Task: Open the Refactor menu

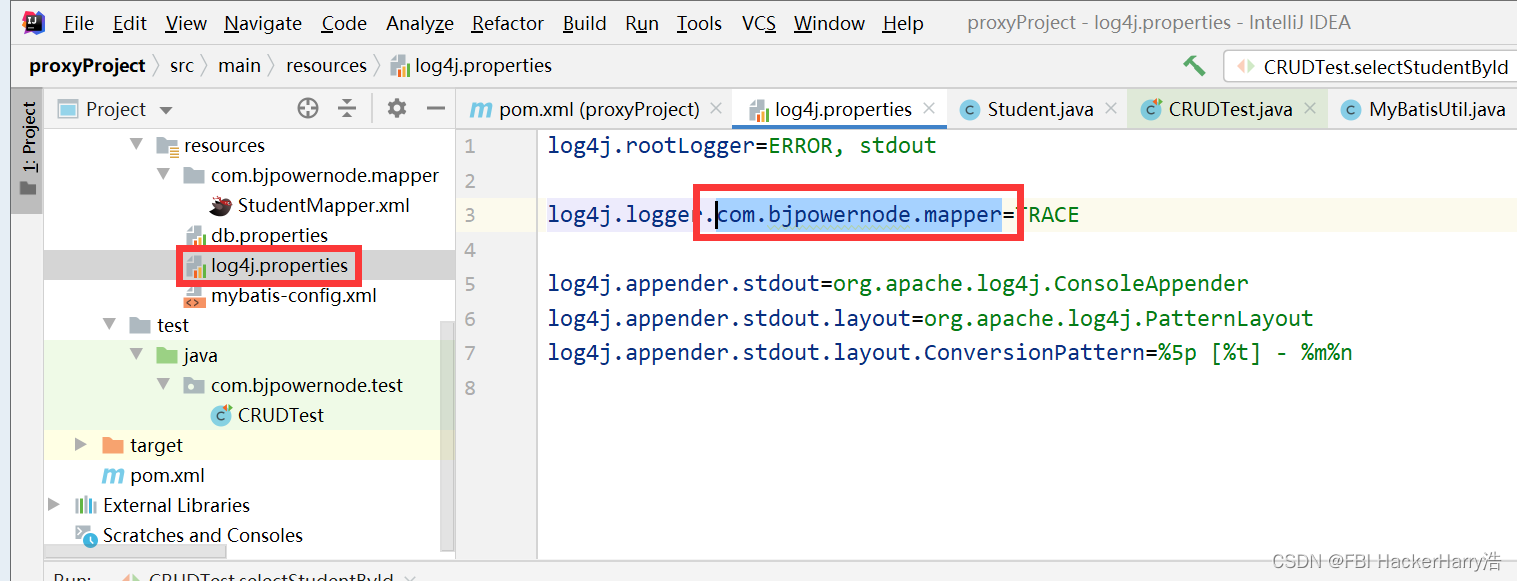Action: click(x=508, y=23)
